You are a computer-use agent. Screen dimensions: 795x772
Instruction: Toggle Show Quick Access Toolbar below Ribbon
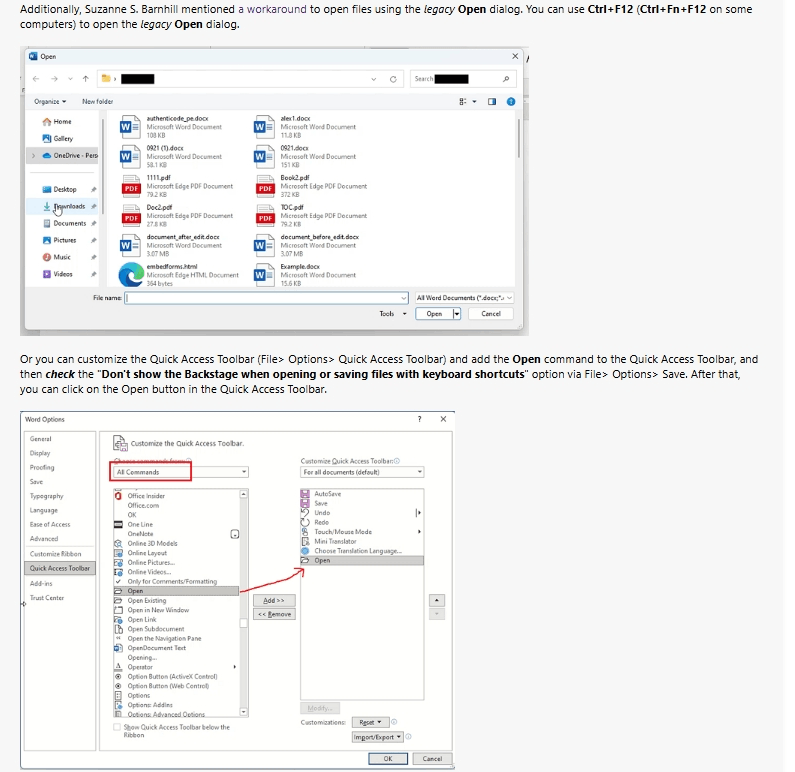pos(117,727)
